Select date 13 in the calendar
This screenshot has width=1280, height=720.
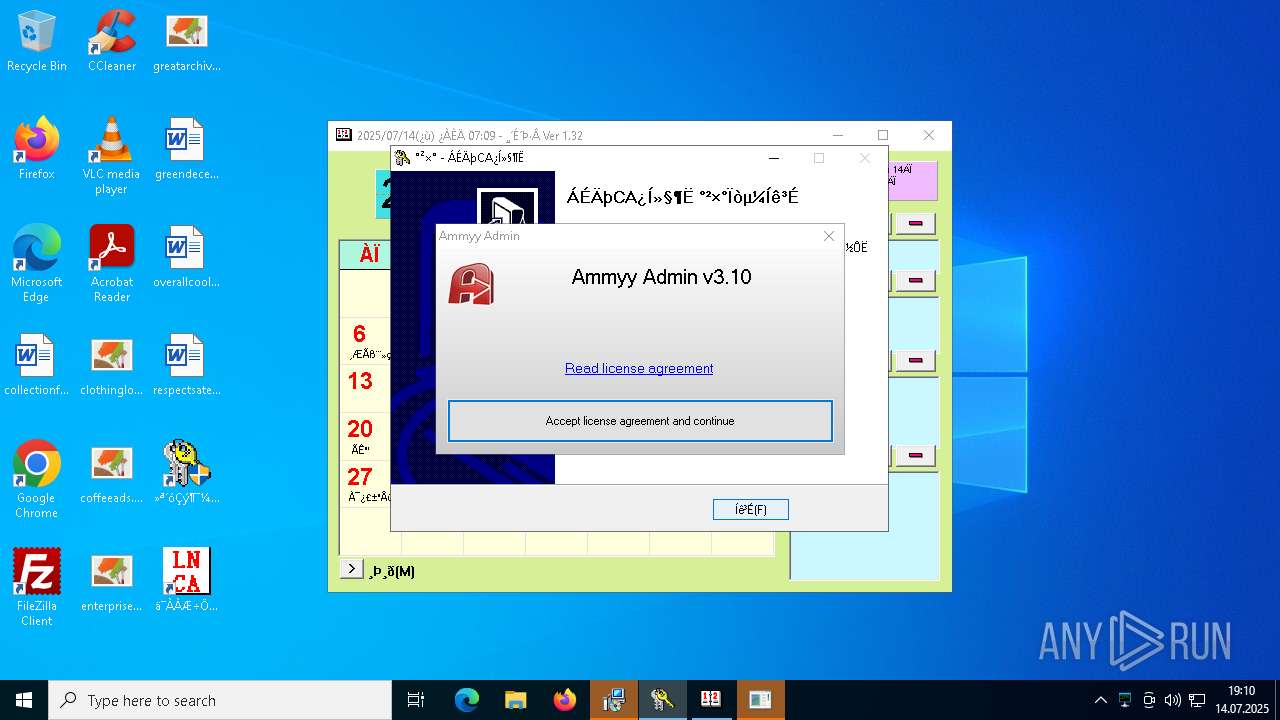[360, 381]
